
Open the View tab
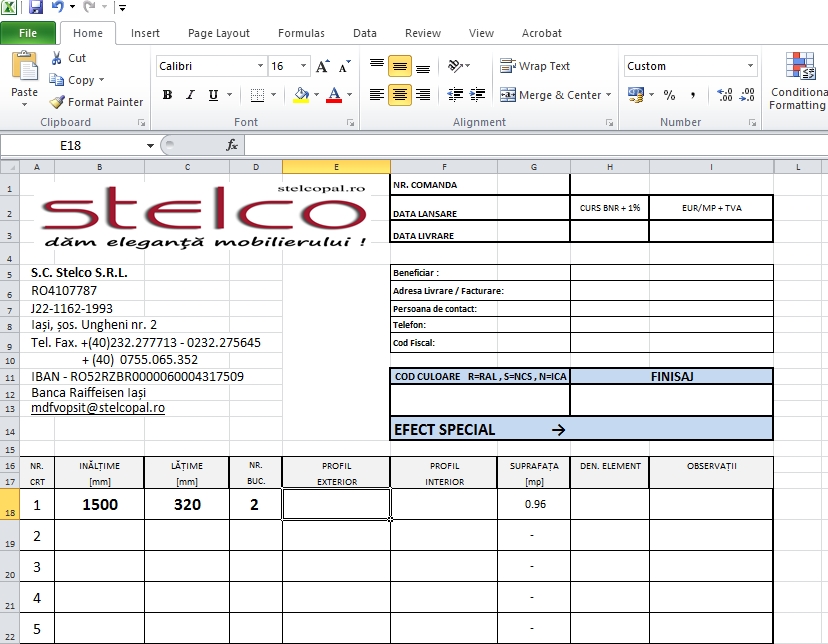pyautogui.click(x=481, y=33)
